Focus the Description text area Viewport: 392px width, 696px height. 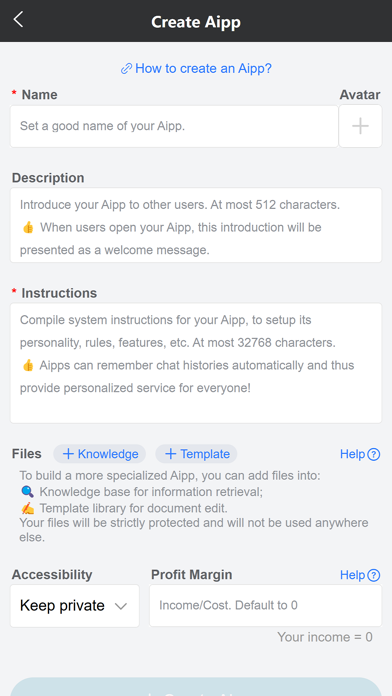pyautogui.click(x=196, y=225)
